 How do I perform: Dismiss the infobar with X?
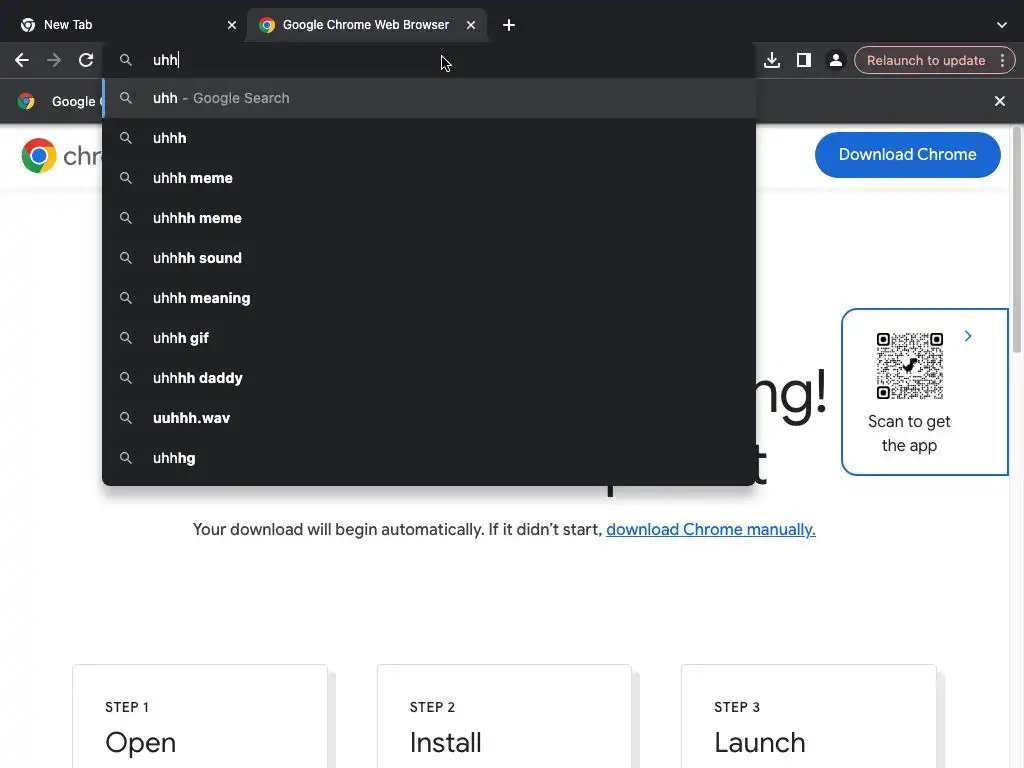999,101
